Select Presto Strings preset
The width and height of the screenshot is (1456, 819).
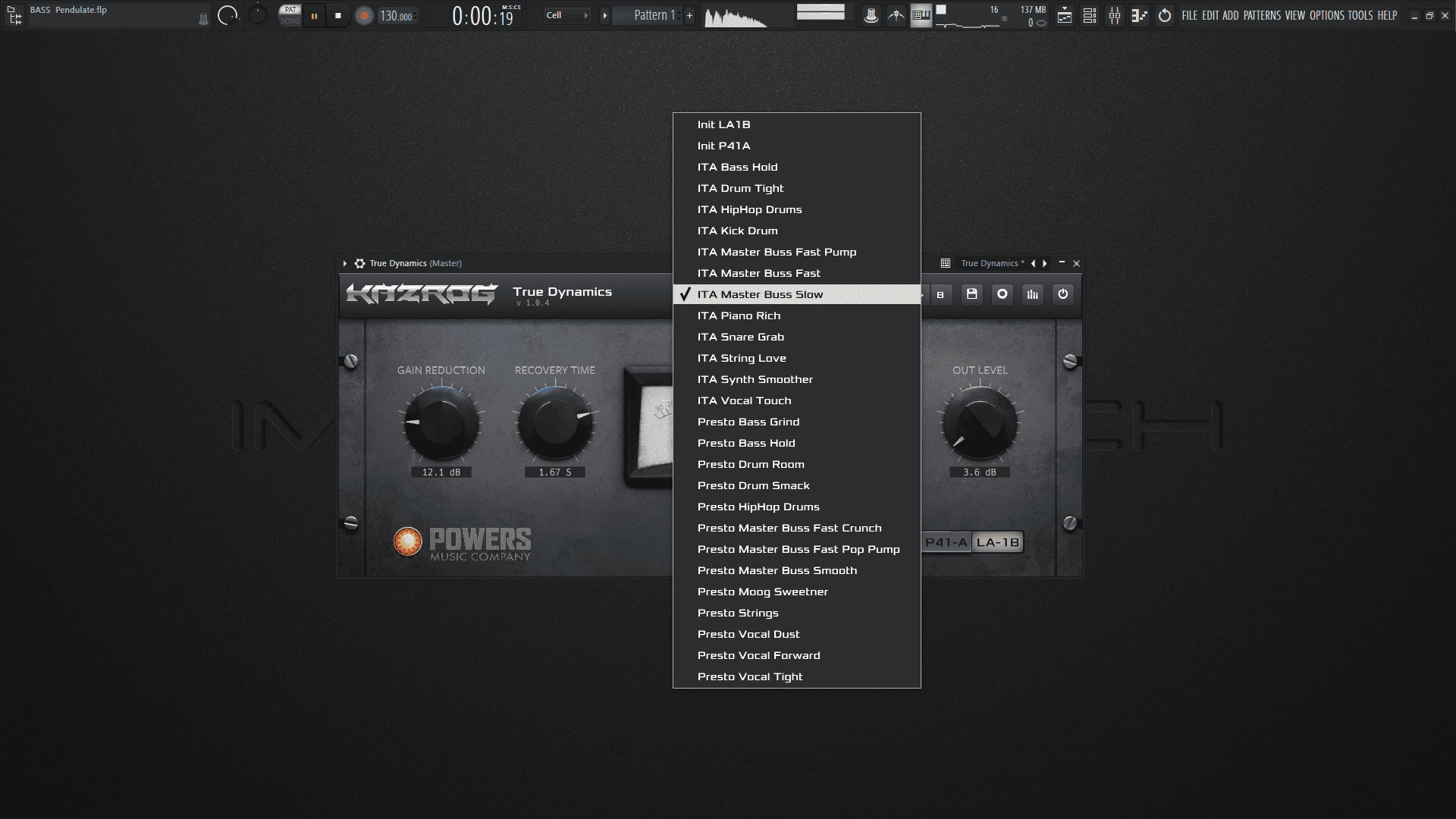point(797,613)
